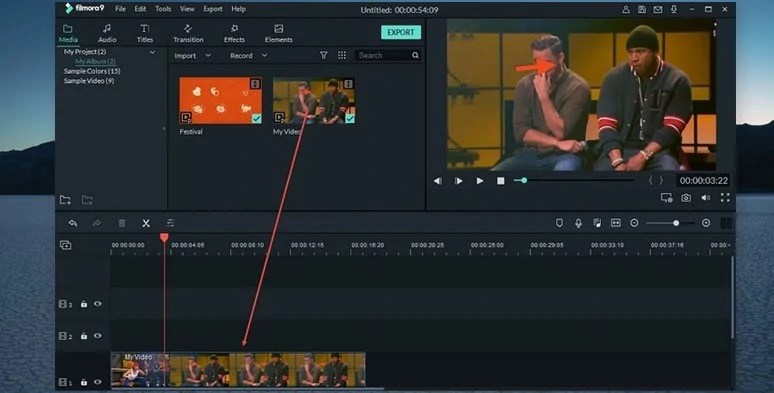Click the preview progress slider handle
Image resolution: width=774 pixels, height=393 pixels.
coord(524,181)
